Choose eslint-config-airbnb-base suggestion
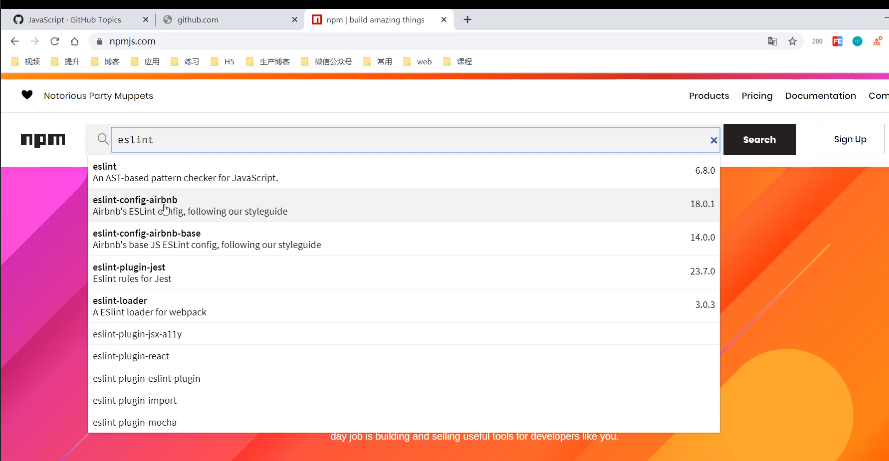Screen dimensions: 889x461 click(x=404, y=239)
